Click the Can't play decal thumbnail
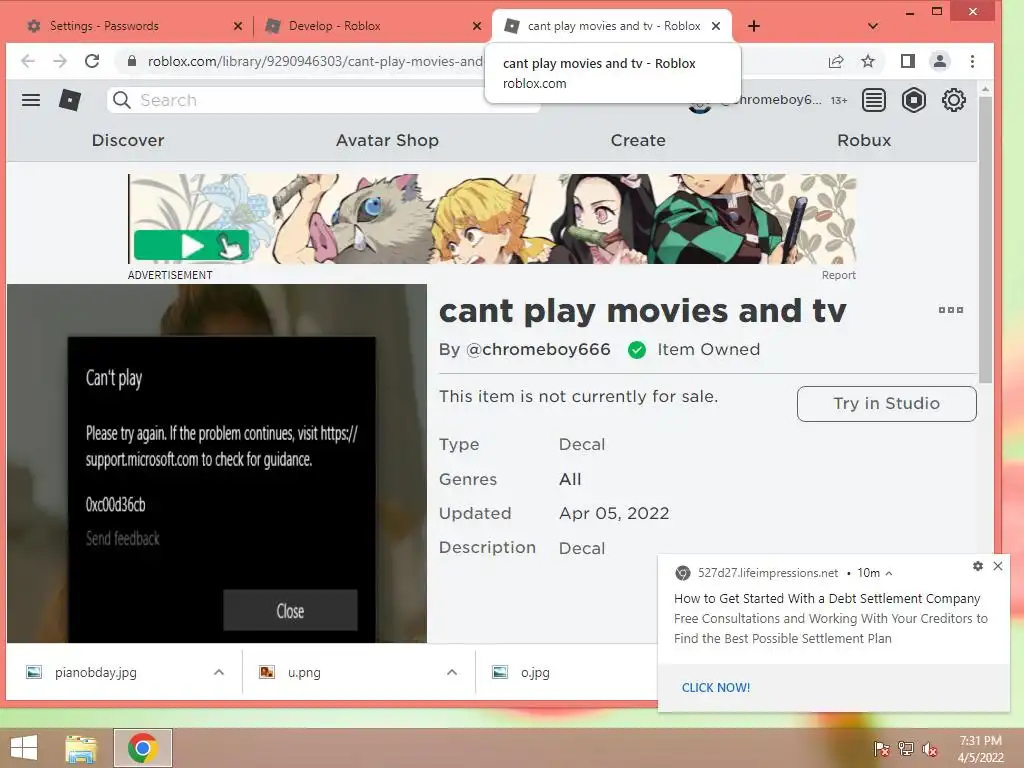Image resolution: width=1024 pixels, height=768 pixels. pos(217,463)
